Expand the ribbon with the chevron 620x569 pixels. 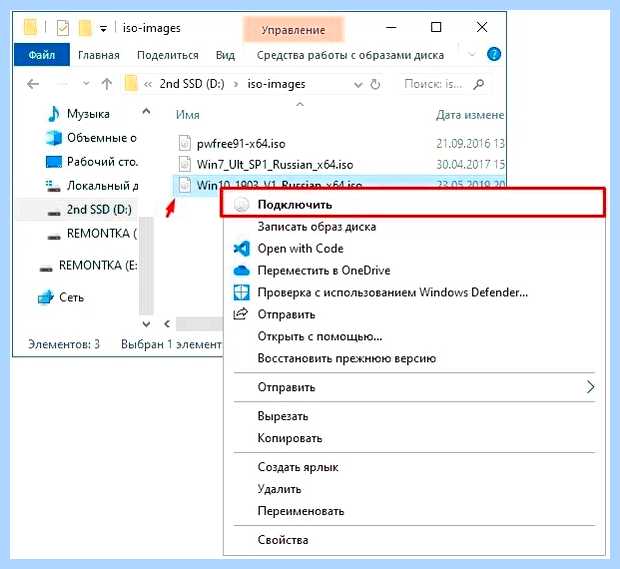pyautogui.click(x=471, y=54)
